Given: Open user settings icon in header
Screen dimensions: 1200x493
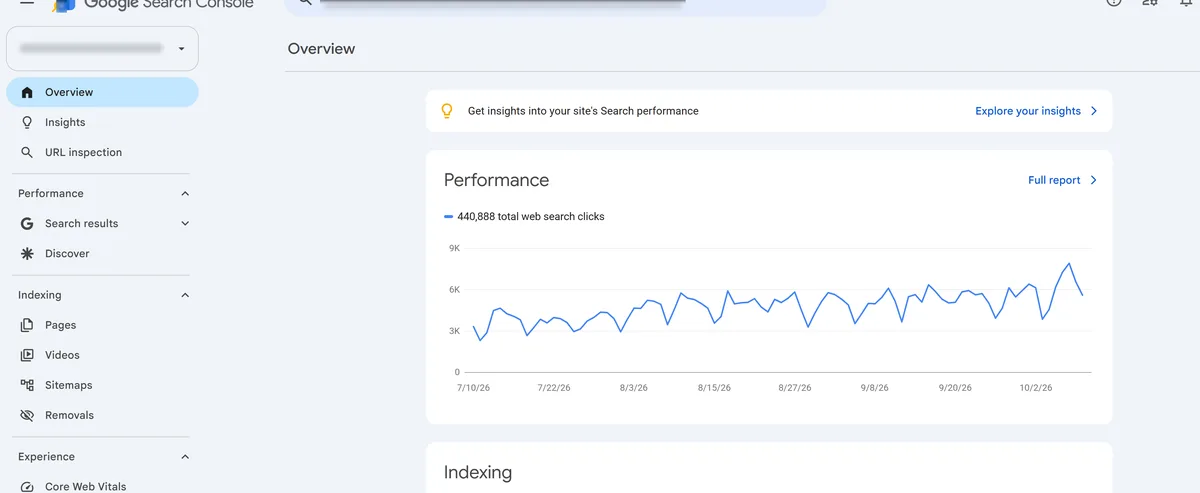Looking at the screenshot, I should pyautogui.click(x=1150, y=3).
